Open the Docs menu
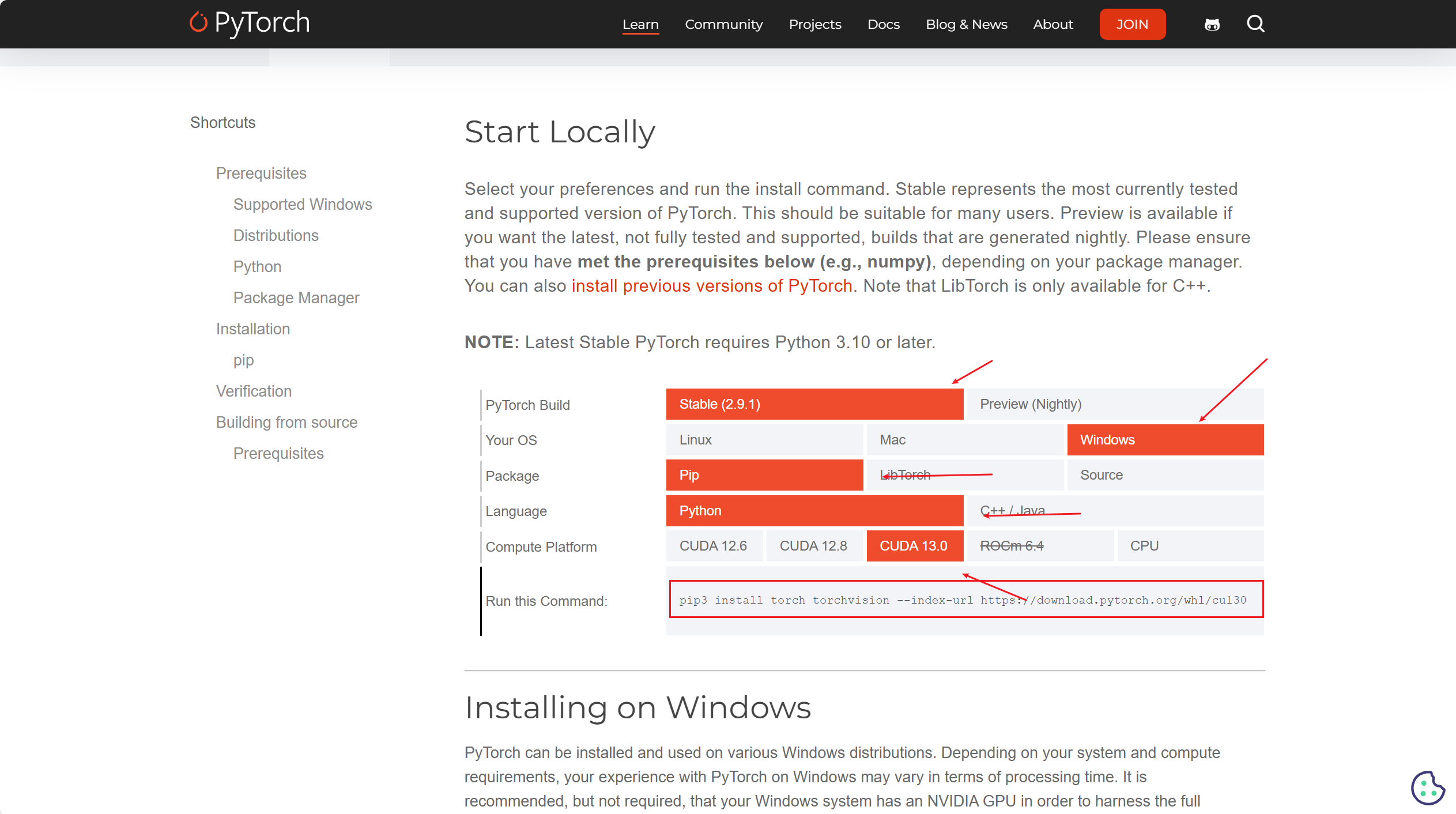The image size is (1456, 814). point(883,24)
